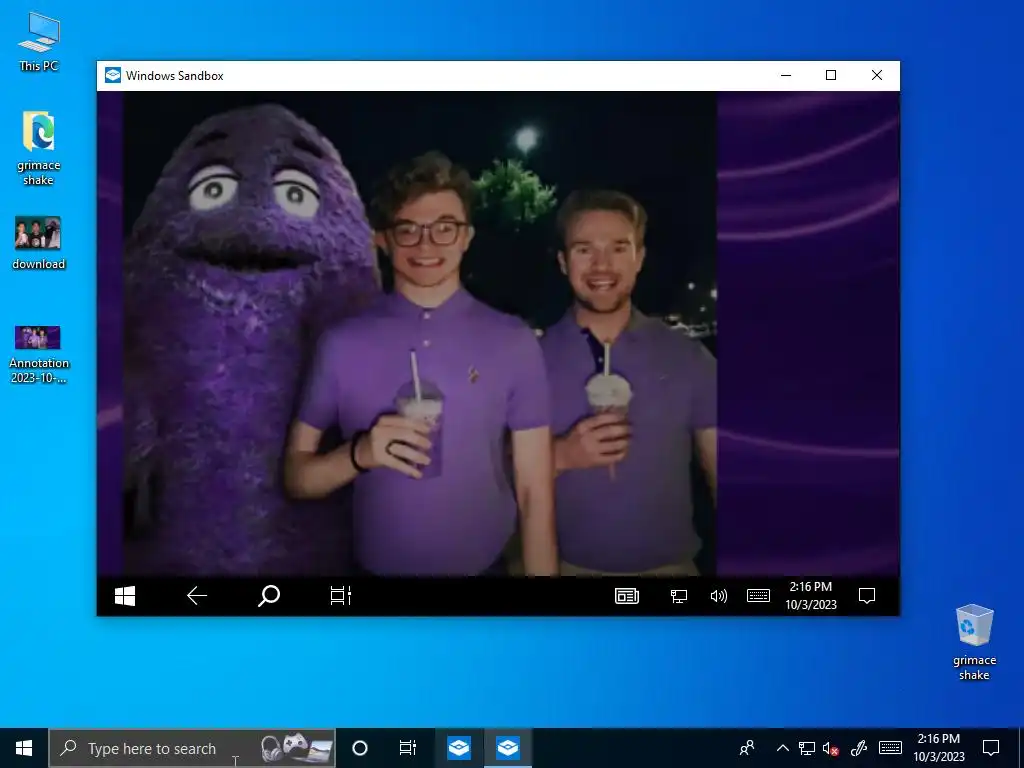The image size is (1024, 768).
Task: Open touch keyboard in Sandbox taskbar
Action: click(758, 596)
